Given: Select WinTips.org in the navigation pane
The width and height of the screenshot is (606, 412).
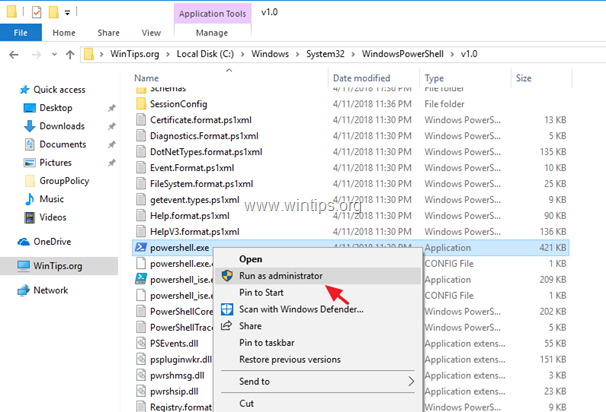Looking at the screenshot, I should (58, 266).
